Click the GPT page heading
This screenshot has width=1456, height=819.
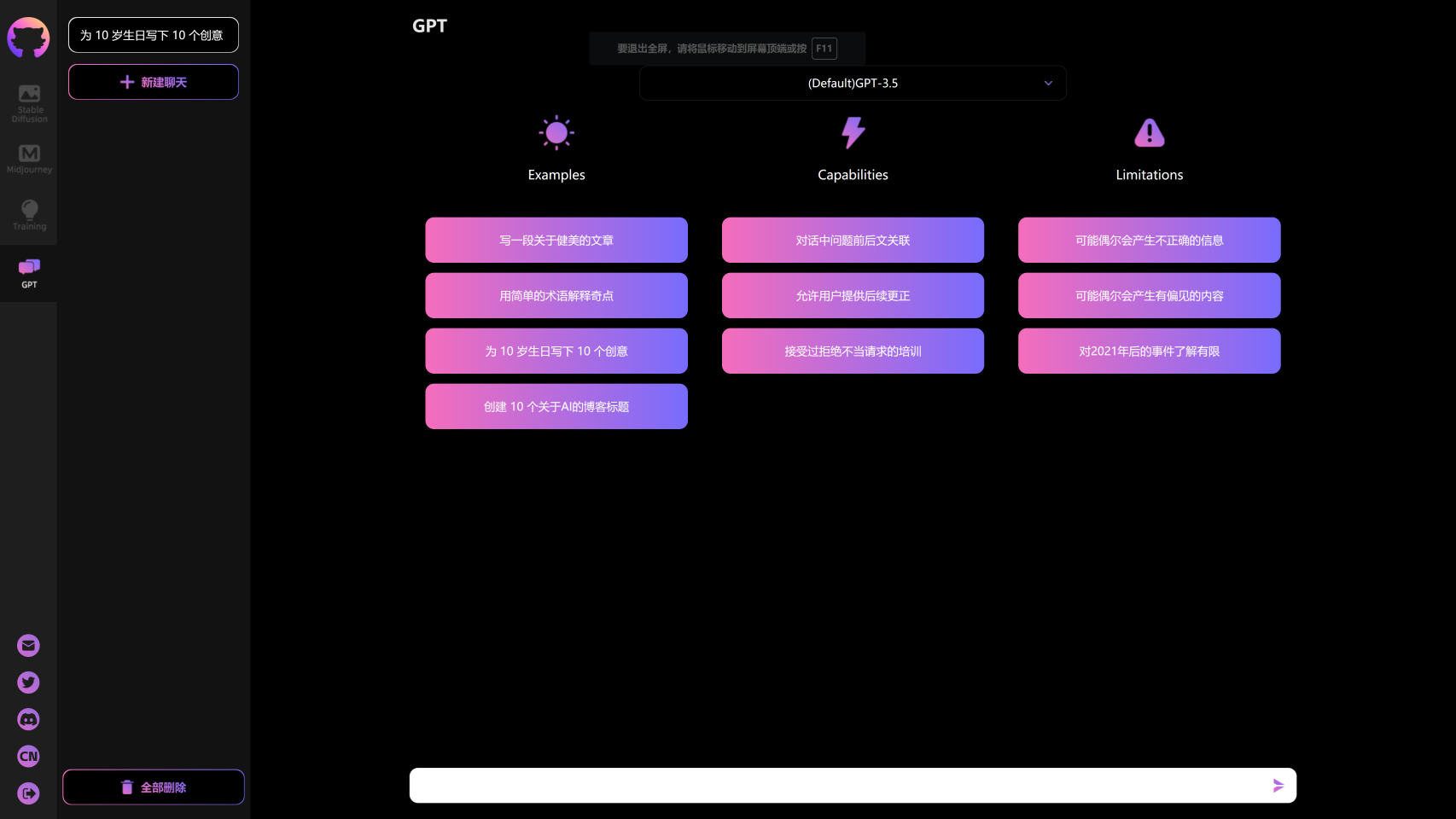(x=429, y=26)
